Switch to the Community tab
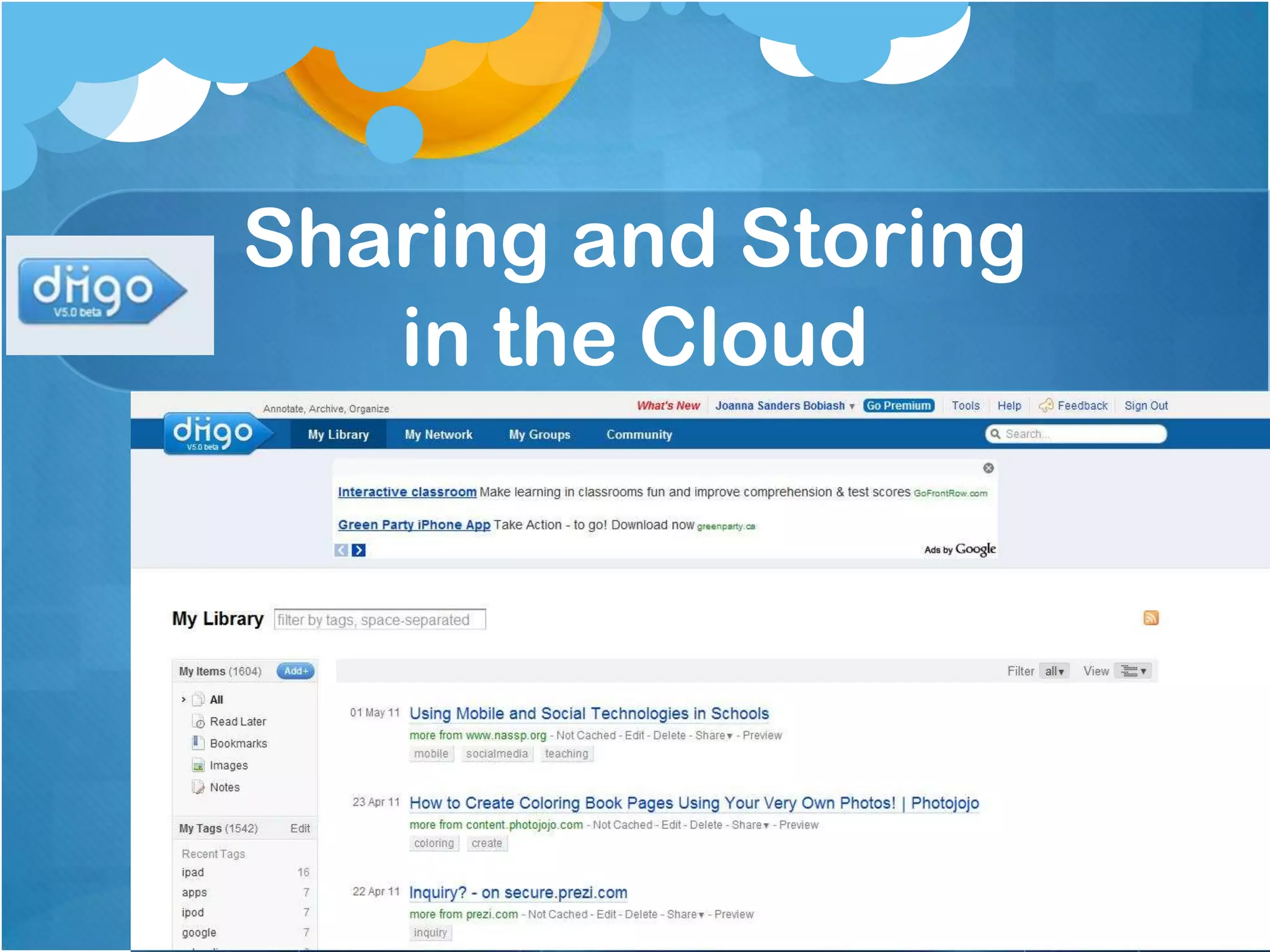 639,434
